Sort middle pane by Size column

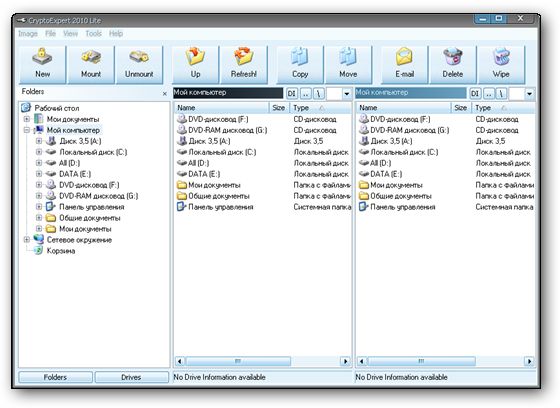coord(279,108)
